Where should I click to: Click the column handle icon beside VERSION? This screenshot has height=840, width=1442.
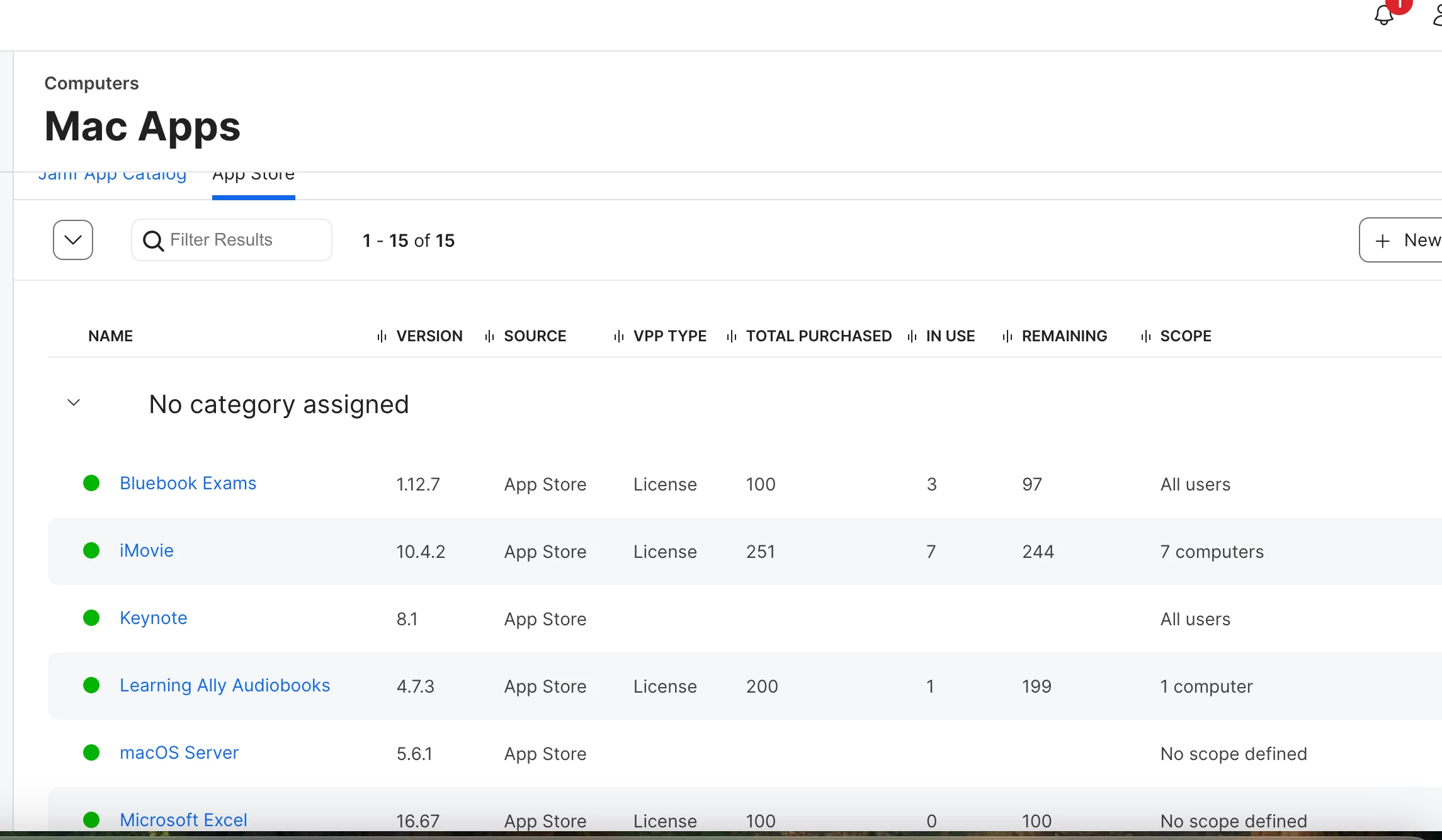(x=382, y=336)
